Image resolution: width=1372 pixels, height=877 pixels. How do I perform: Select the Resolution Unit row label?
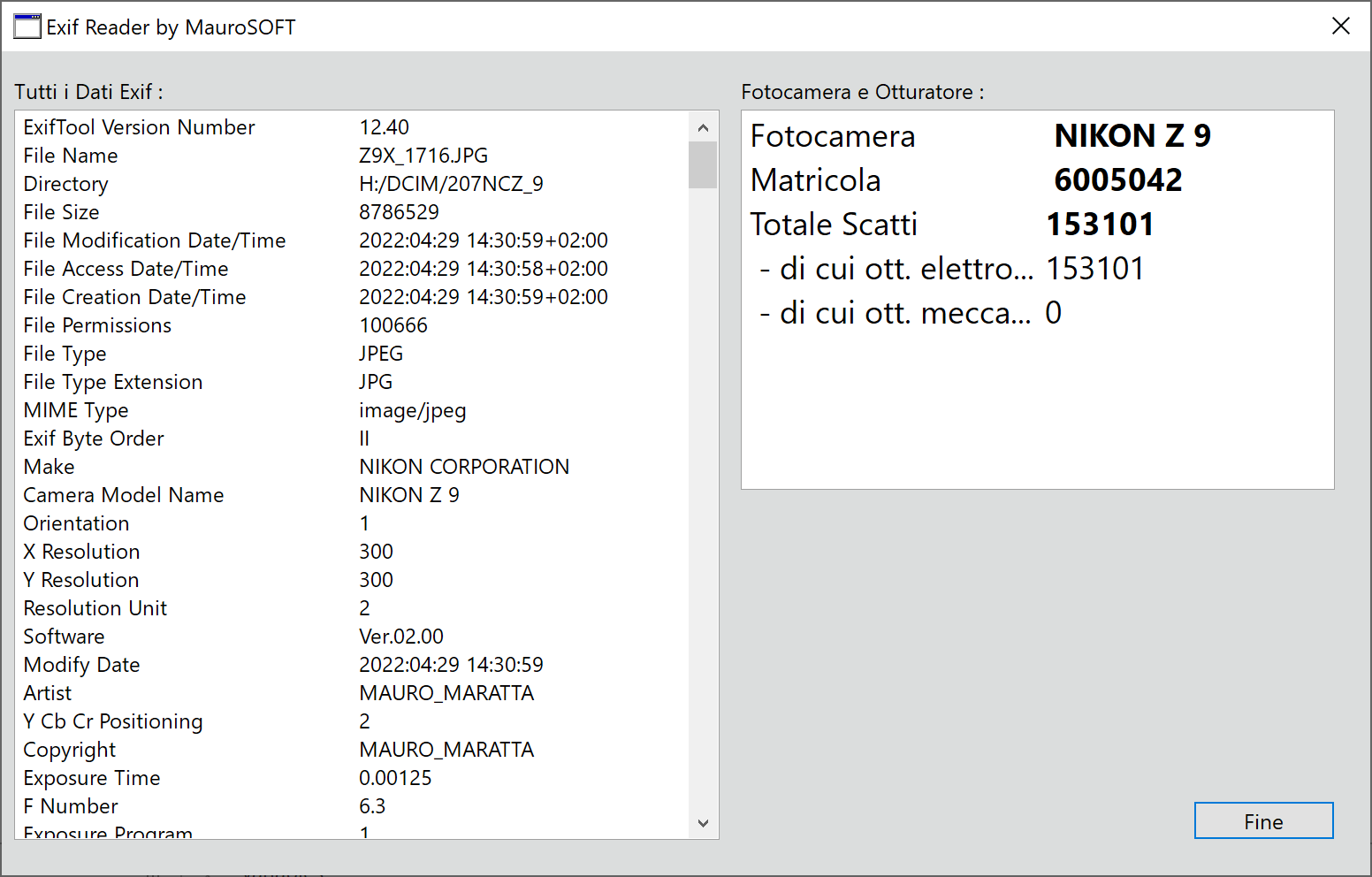95,608
